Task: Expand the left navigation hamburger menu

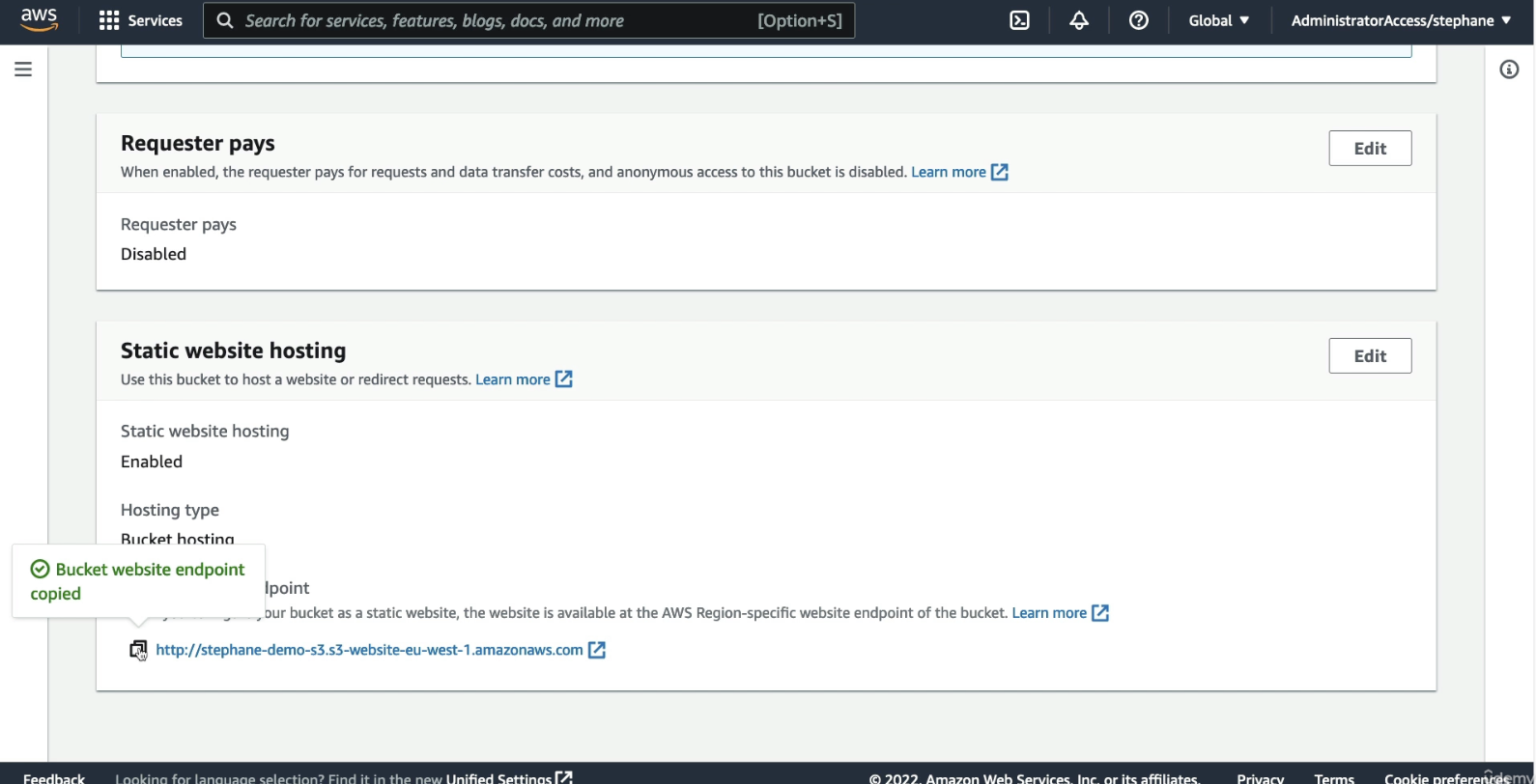Action: [23, 70]
